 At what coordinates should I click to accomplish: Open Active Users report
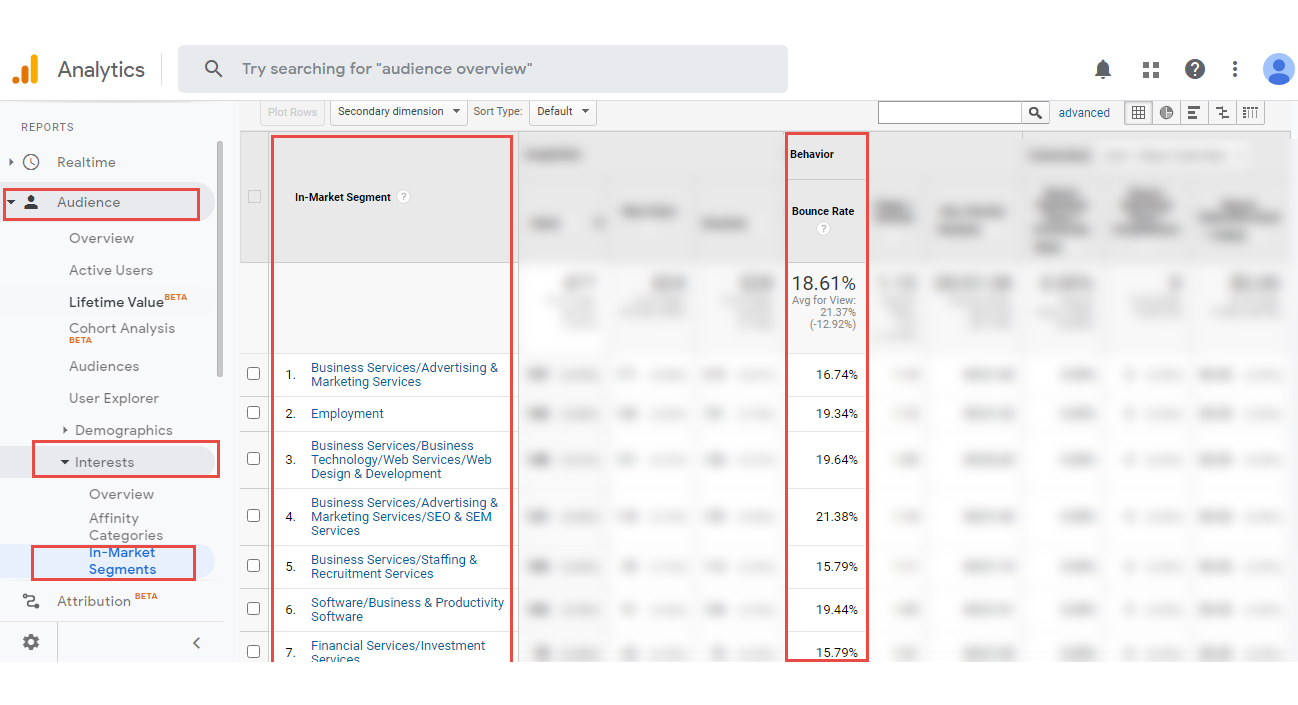click(x=111, y=270)
